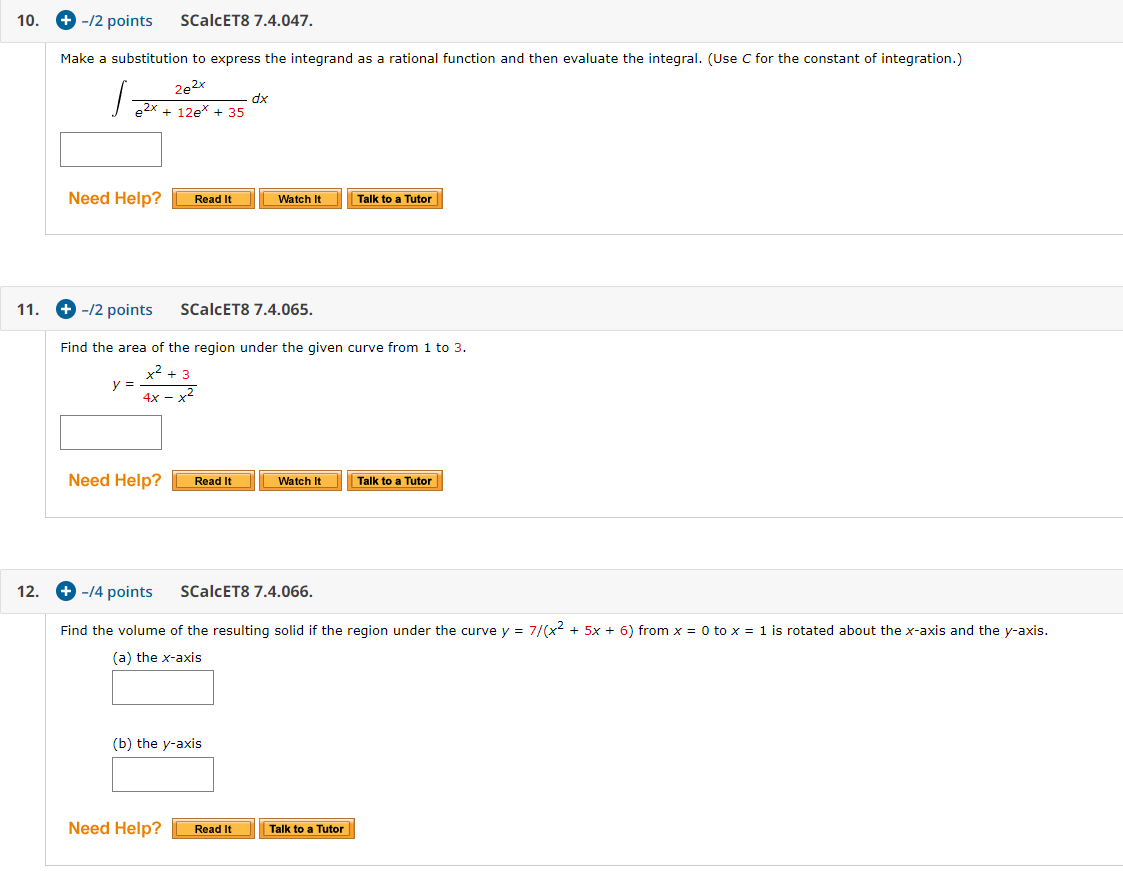Click Need Help? on question 10

115,198
